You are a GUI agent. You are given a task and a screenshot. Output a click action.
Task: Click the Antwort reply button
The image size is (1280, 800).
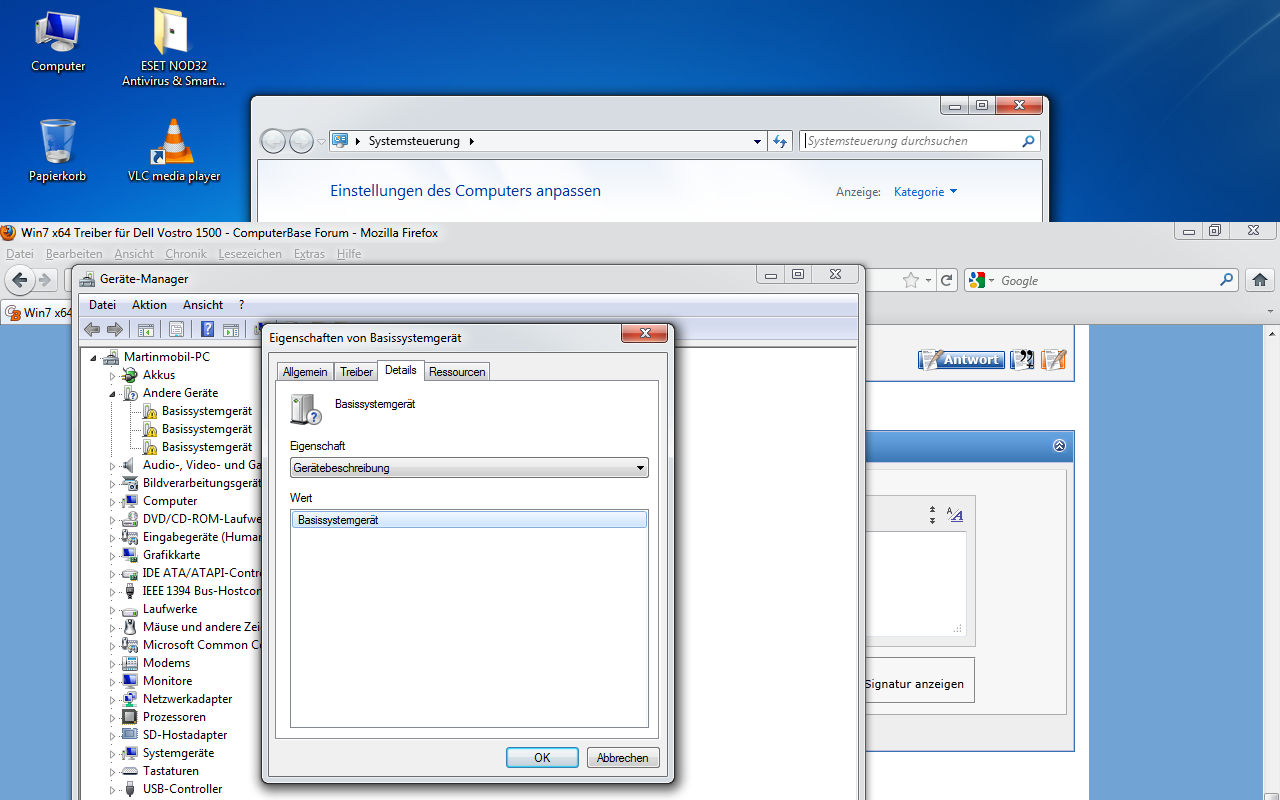tap(961, 360)
